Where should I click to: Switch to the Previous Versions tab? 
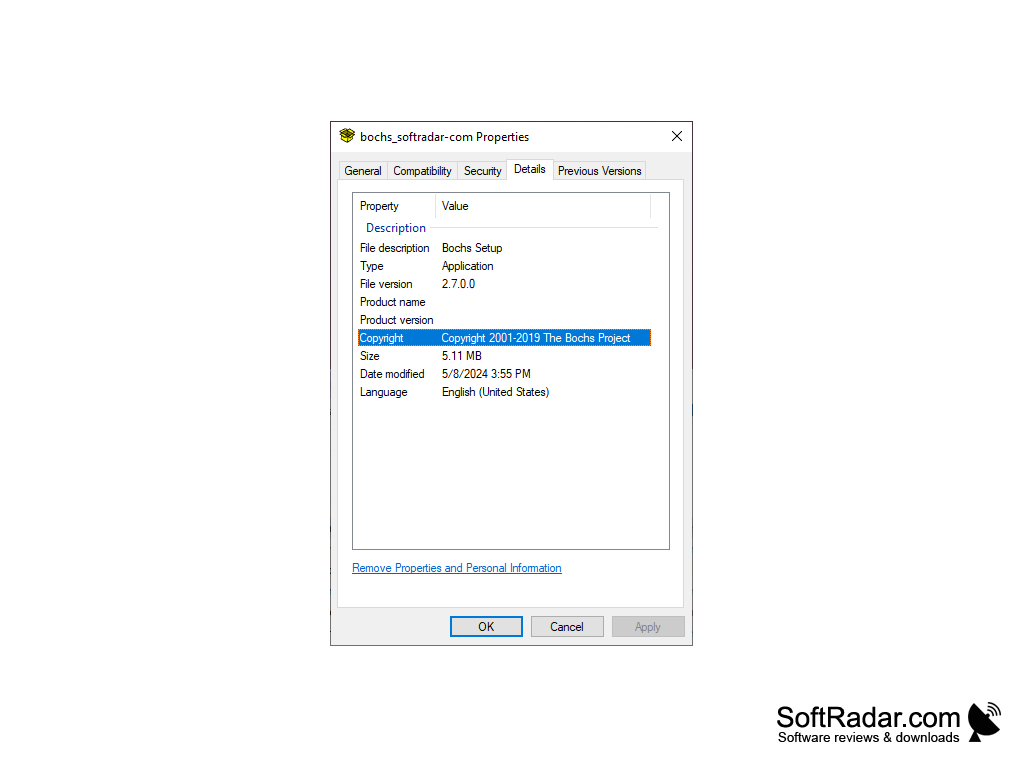tap(599, 170)
